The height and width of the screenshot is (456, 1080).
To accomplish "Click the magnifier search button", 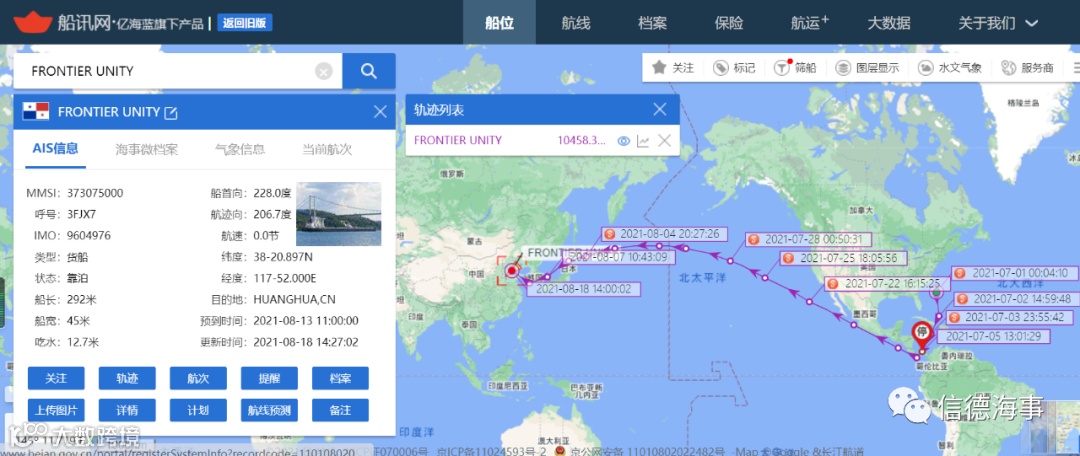I will point(368,71).
